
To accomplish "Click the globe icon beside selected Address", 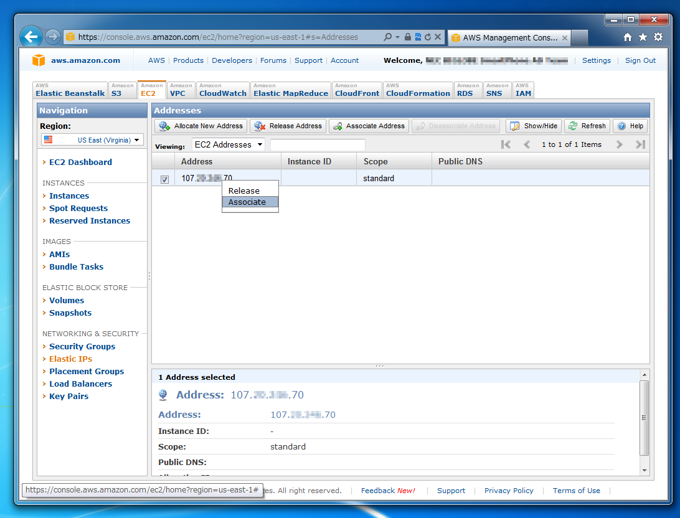I will (163, 395).
